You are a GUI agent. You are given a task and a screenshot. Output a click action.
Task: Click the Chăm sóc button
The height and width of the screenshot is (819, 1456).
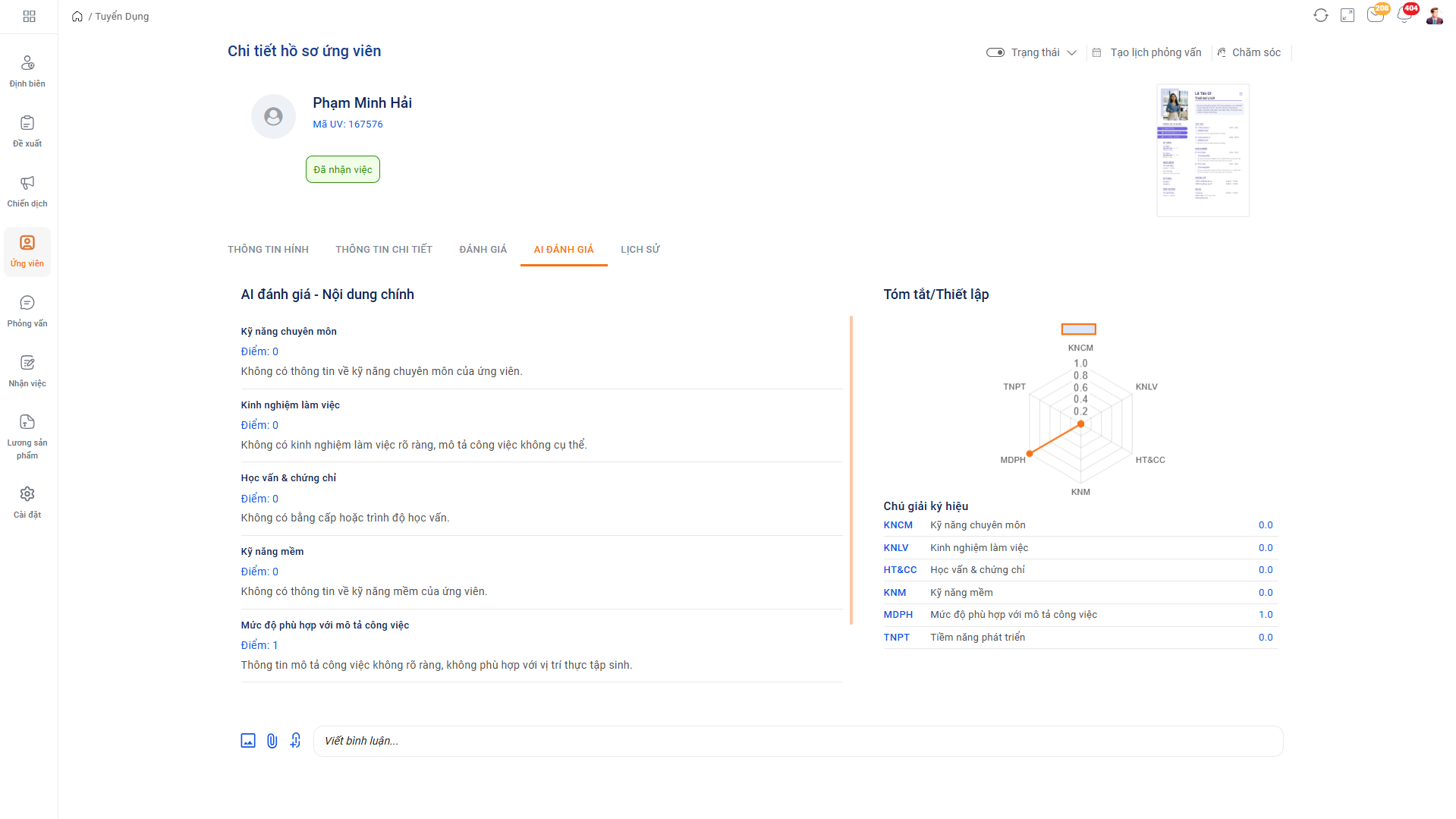(x=1249, y=52)
